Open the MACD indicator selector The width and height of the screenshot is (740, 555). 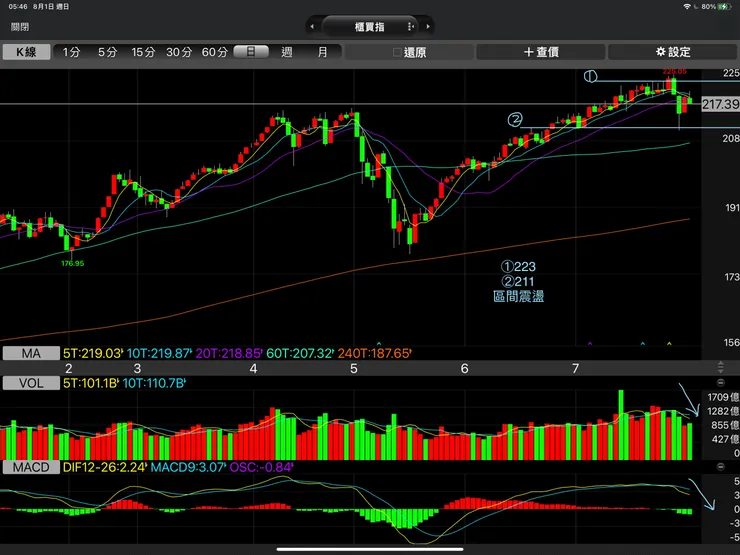point(31,468)
